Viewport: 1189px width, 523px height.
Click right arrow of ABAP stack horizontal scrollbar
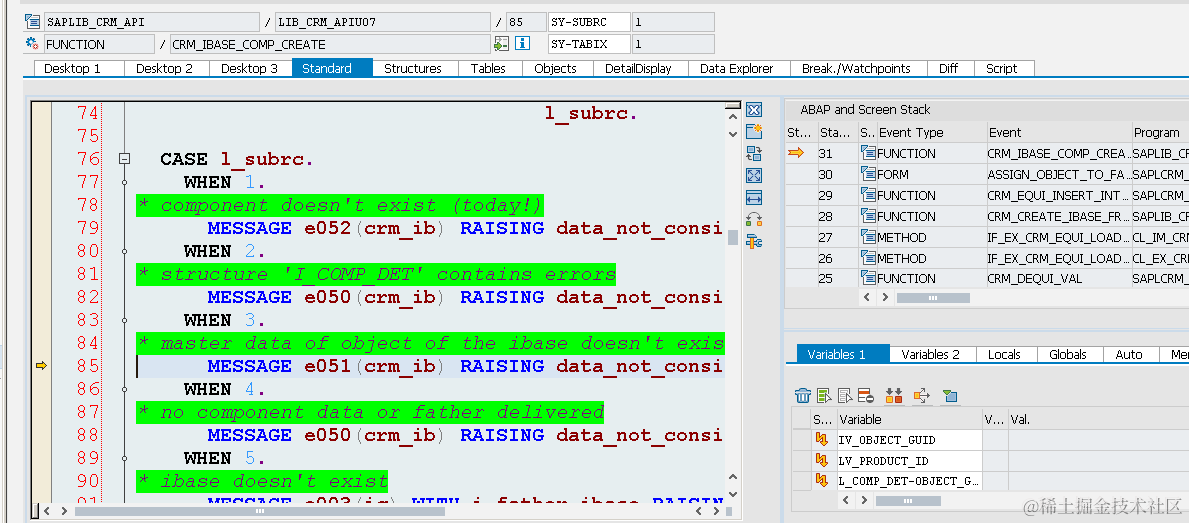point(886,298)
